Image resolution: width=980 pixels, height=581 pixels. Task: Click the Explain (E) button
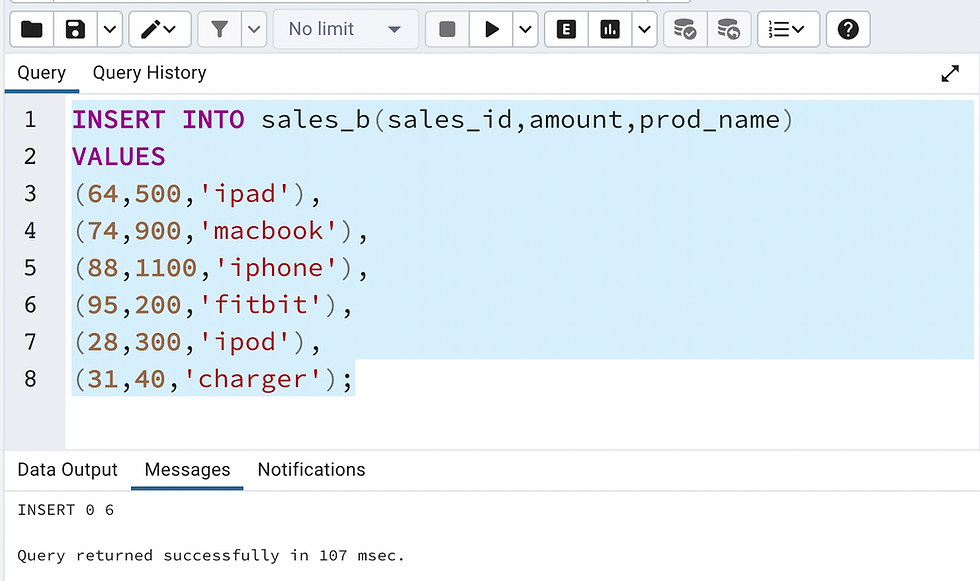point(566,29)
